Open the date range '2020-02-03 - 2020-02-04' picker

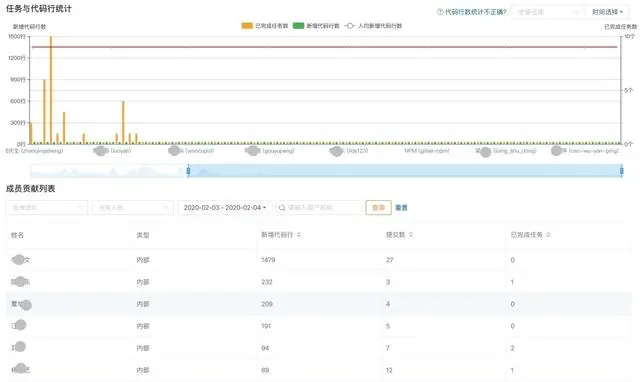(x=225, y=207)
